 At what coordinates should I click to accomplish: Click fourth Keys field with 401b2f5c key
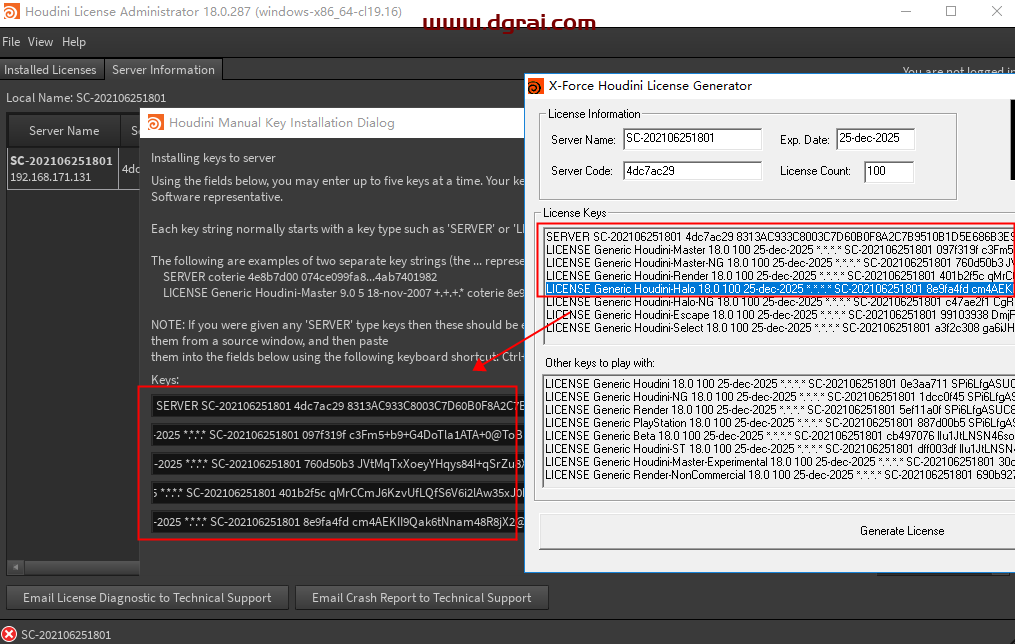[x=337, y=493]
